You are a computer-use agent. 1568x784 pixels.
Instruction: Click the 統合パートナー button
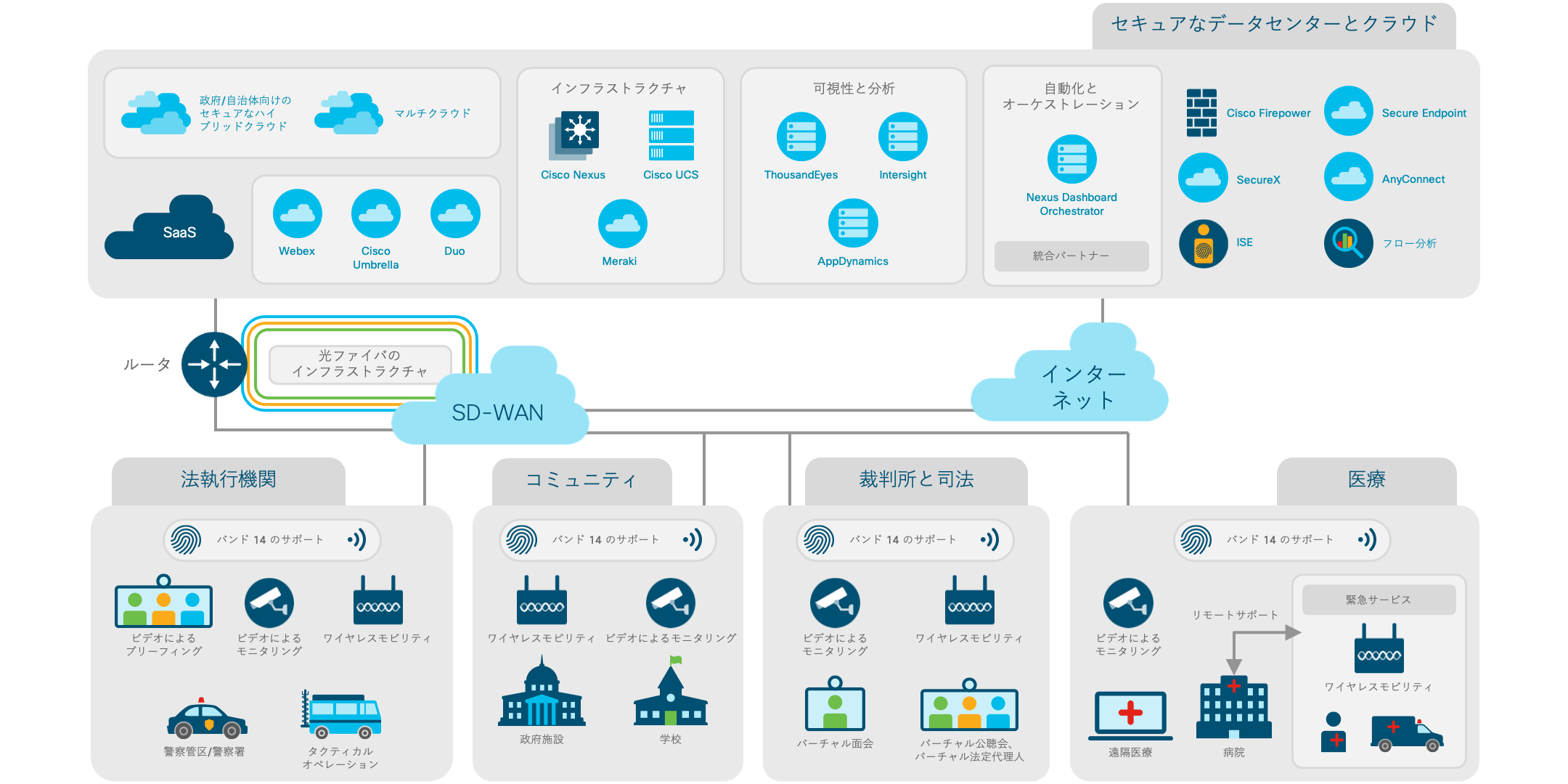coord(1071,256)
